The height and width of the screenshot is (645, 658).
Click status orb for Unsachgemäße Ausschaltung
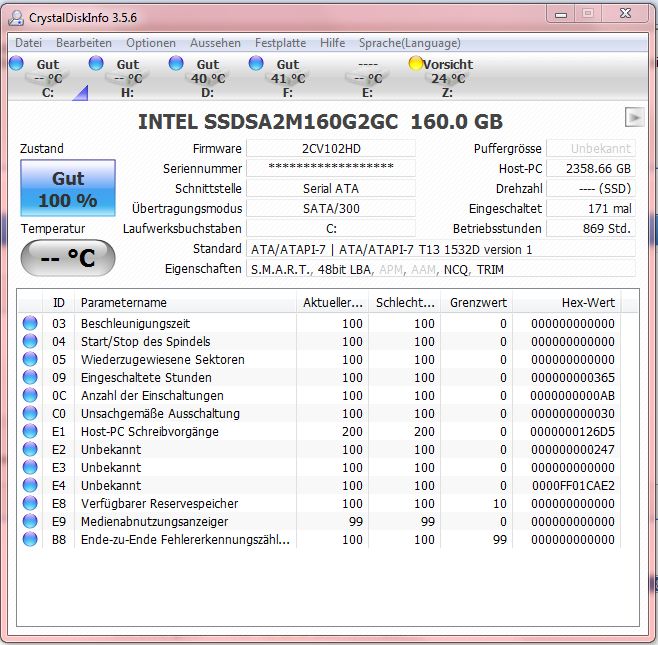(30, 413)
